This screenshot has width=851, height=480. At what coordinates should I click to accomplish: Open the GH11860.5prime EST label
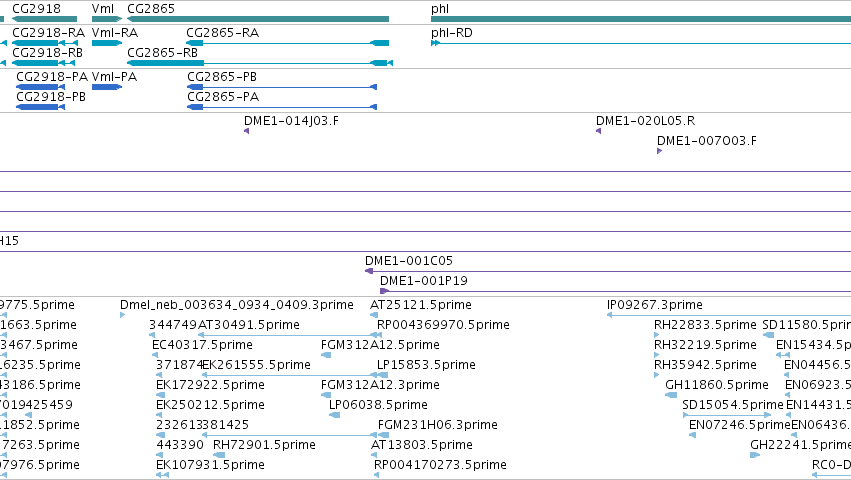717,385
